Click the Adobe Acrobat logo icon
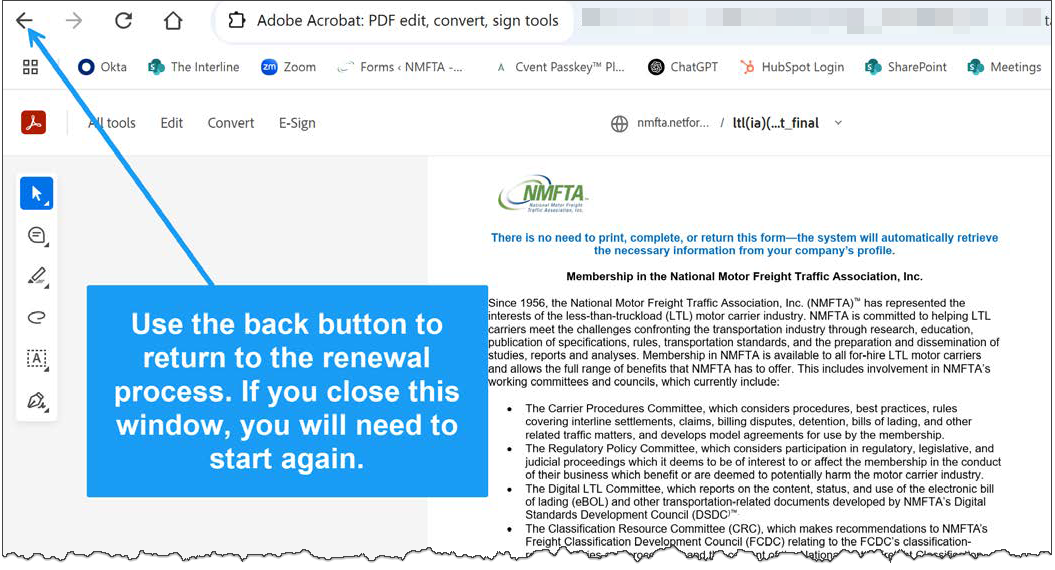Image resolution: width=1055 pixels, height=570 pixels. click(x=34, y=123)
